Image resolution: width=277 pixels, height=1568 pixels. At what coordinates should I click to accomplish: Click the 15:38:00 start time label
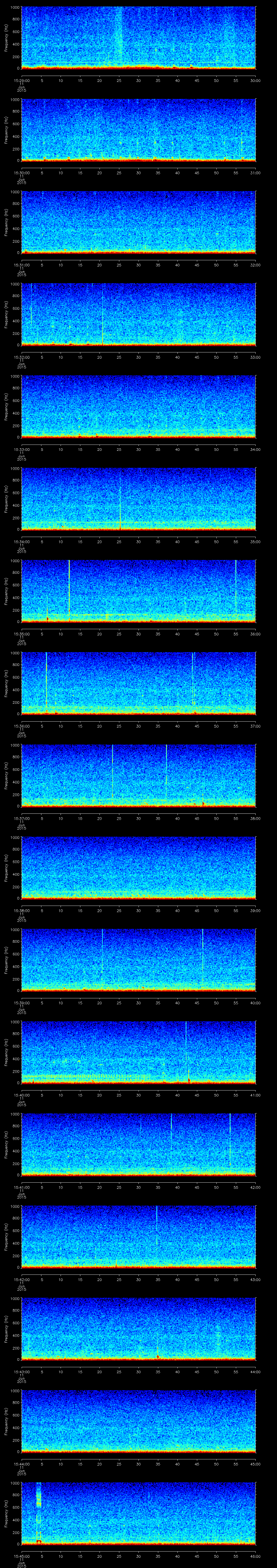point(21,910)
